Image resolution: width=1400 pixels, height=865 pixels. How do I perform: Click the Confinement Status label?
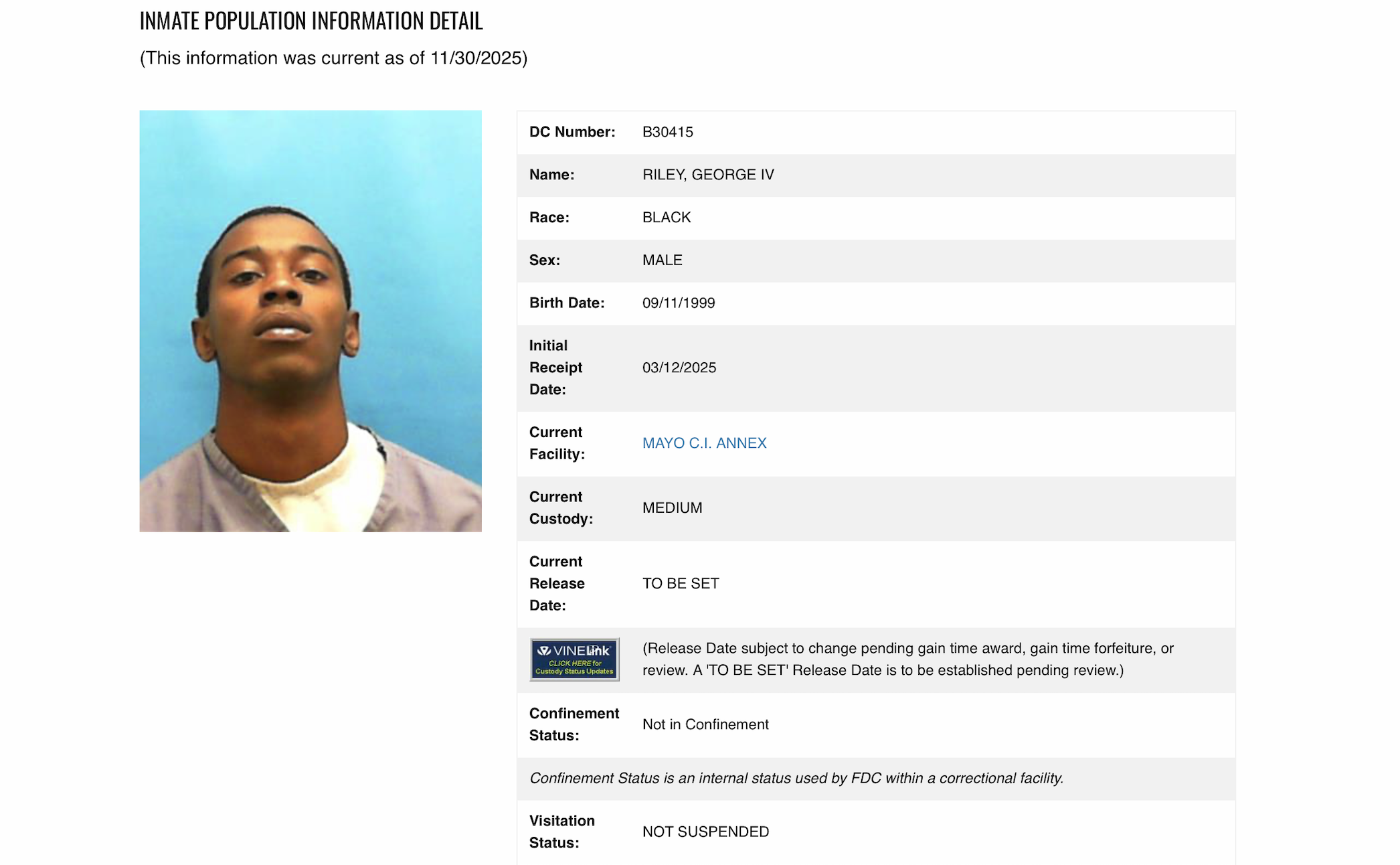tap(574, 724)
